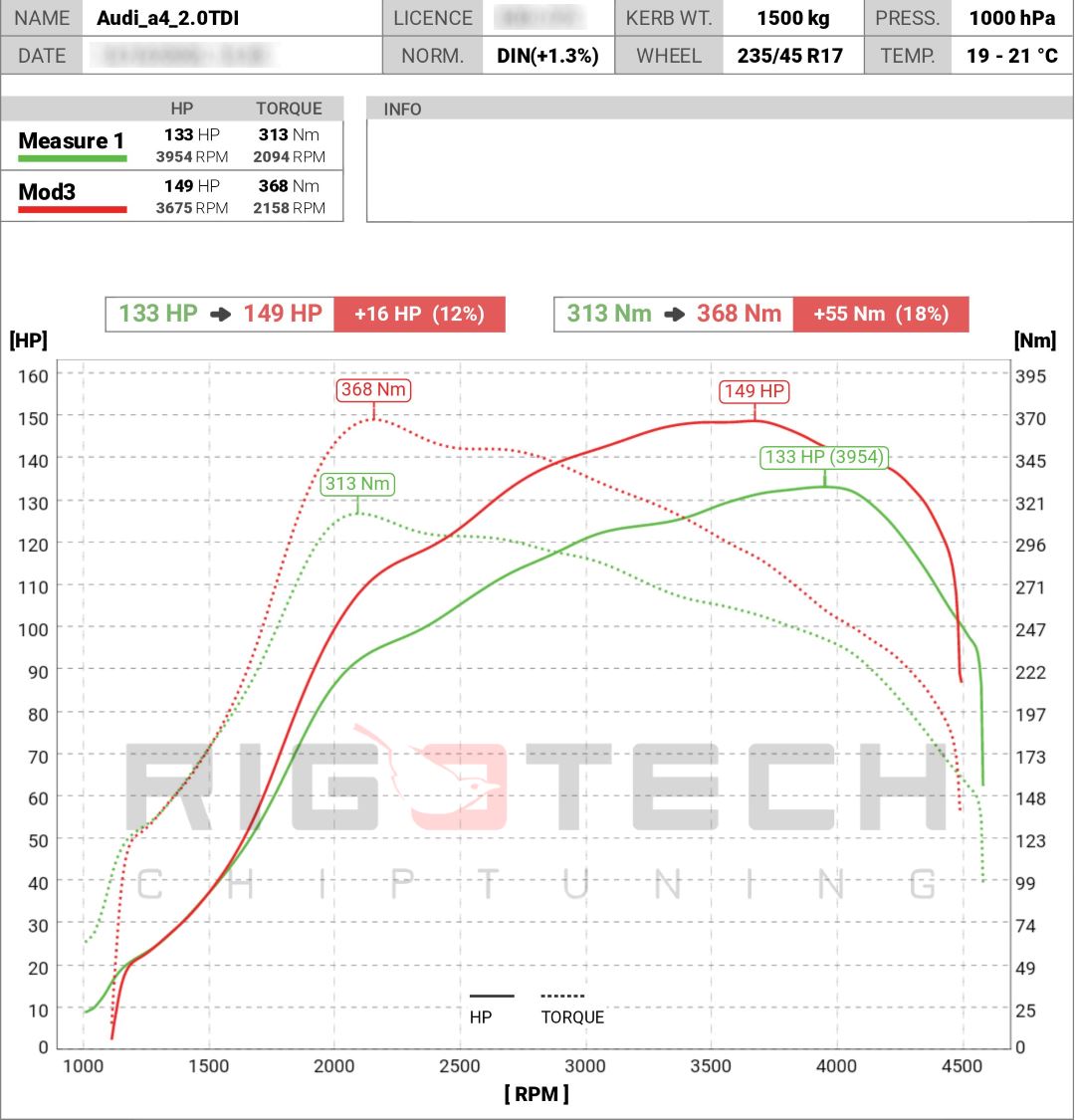Click the 368 Nm peak callout on the chart

pyautogui.click(x=373, y=390)
